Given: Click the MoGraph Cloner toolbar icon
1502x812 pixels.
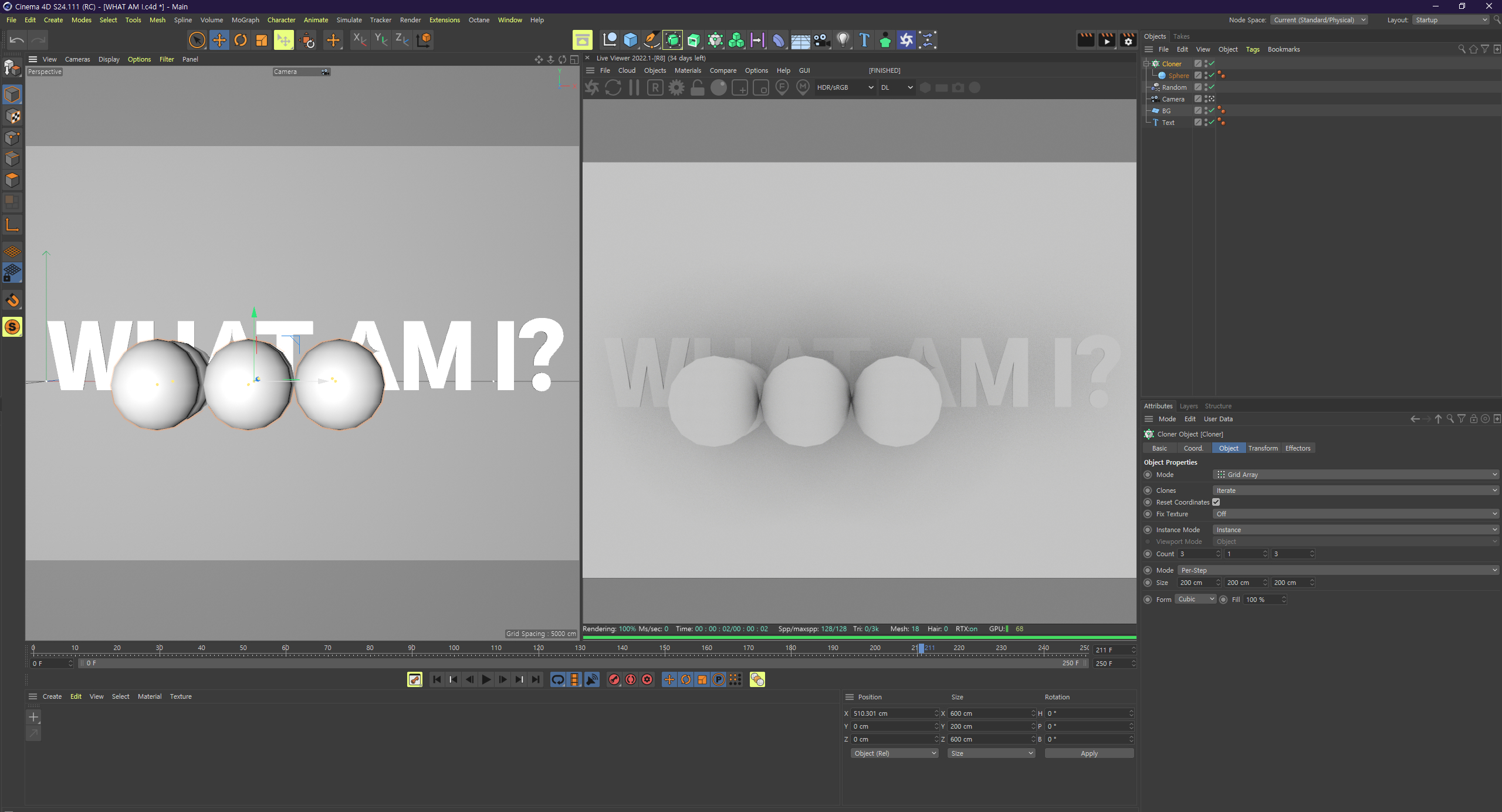Looking at the screenshot, I should coord(715,40).
